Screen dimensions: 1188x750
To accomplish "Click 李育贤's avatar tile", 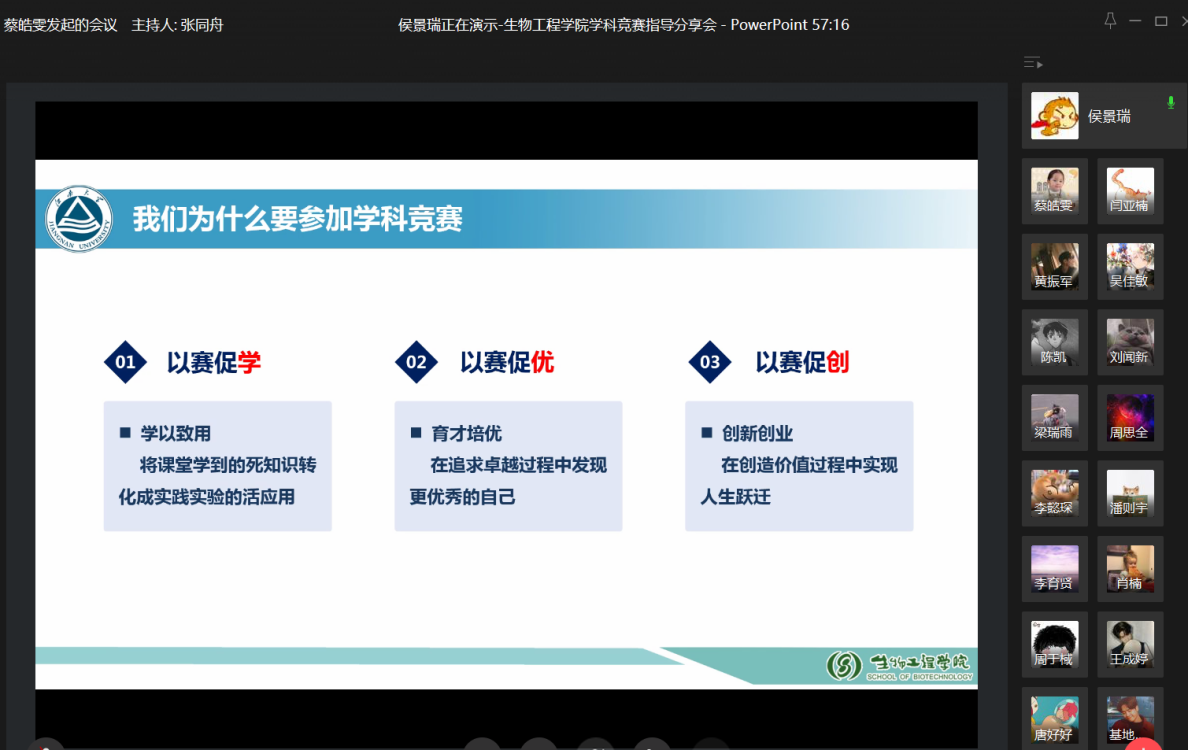I will point(1054,569).
